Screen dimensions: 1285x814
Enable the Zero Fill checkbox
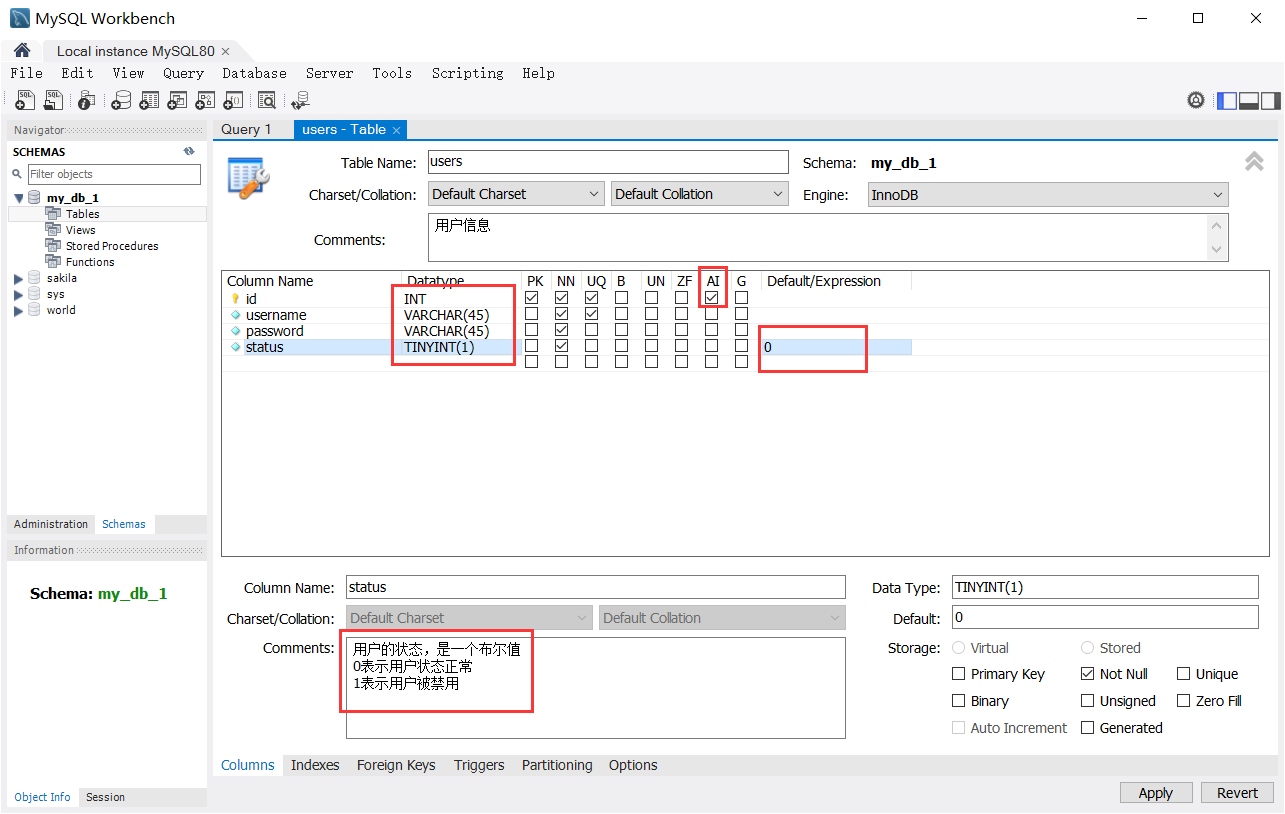[x=1184, y=701]
